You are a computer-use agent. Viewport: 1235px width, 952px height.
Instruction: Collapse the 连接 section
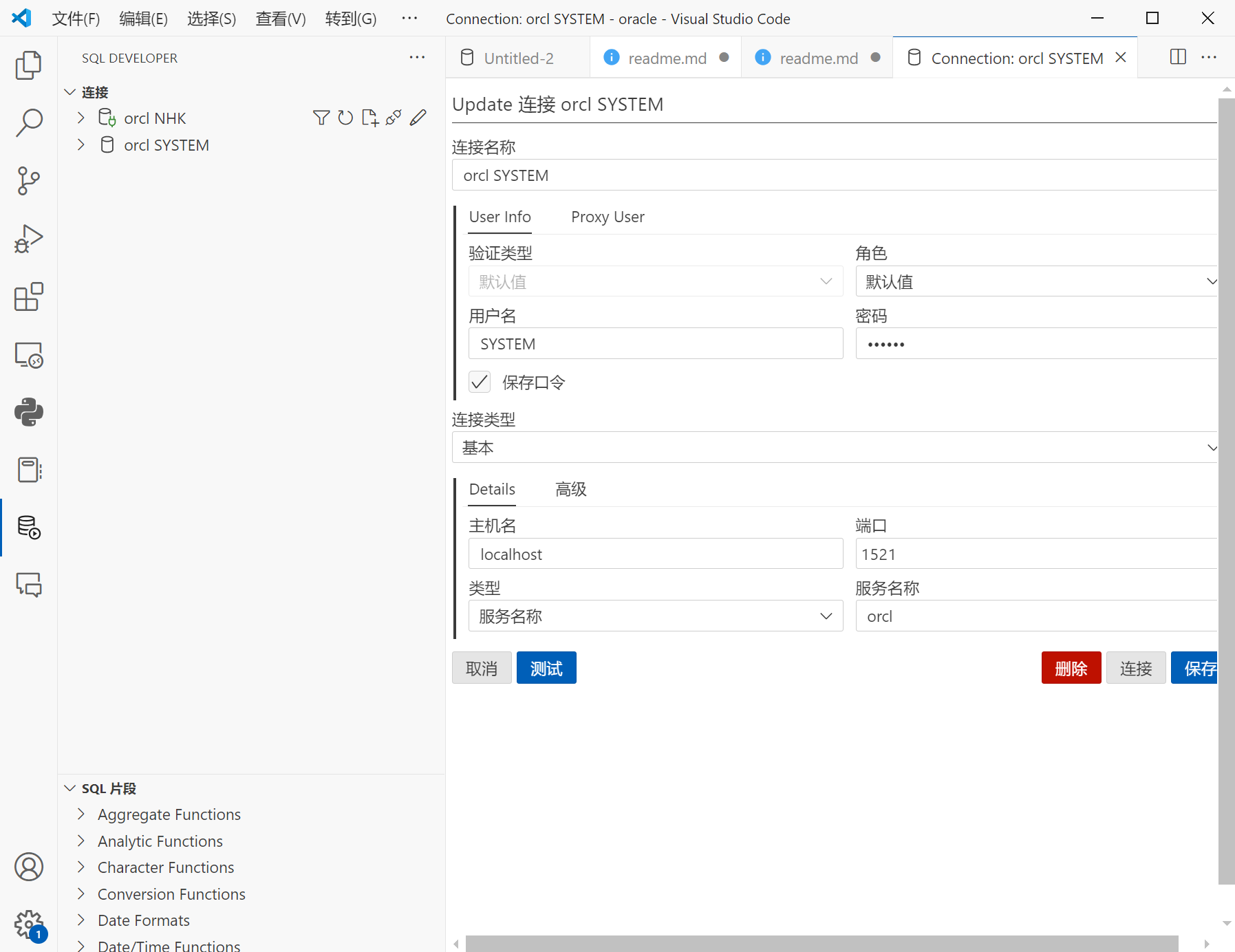(69, 92)
